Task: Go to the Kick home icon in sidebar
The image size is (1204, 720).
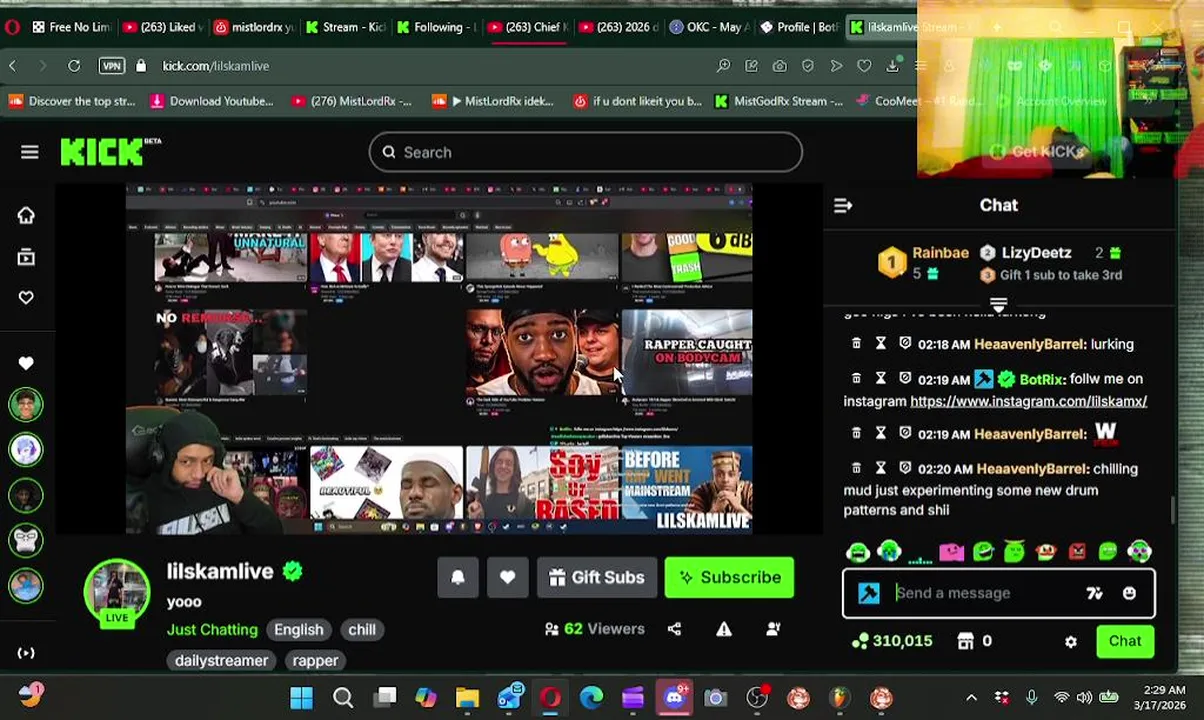Action: [26, 215]
